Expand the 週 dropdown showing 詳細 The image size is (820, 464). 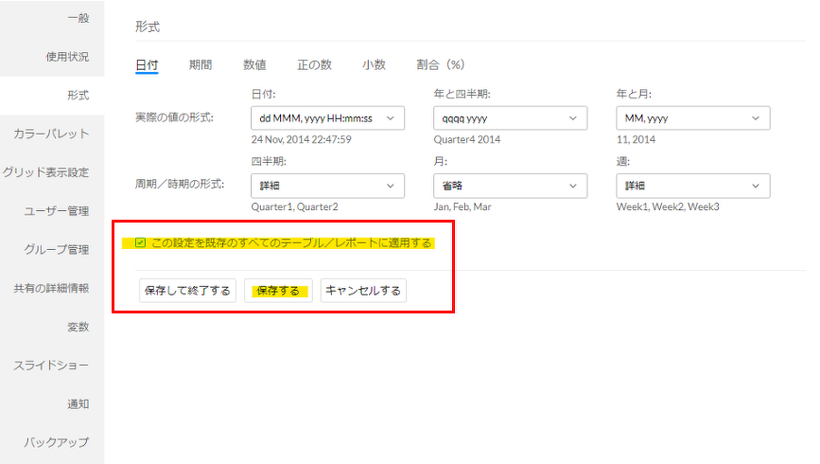[x=693, y=185]
